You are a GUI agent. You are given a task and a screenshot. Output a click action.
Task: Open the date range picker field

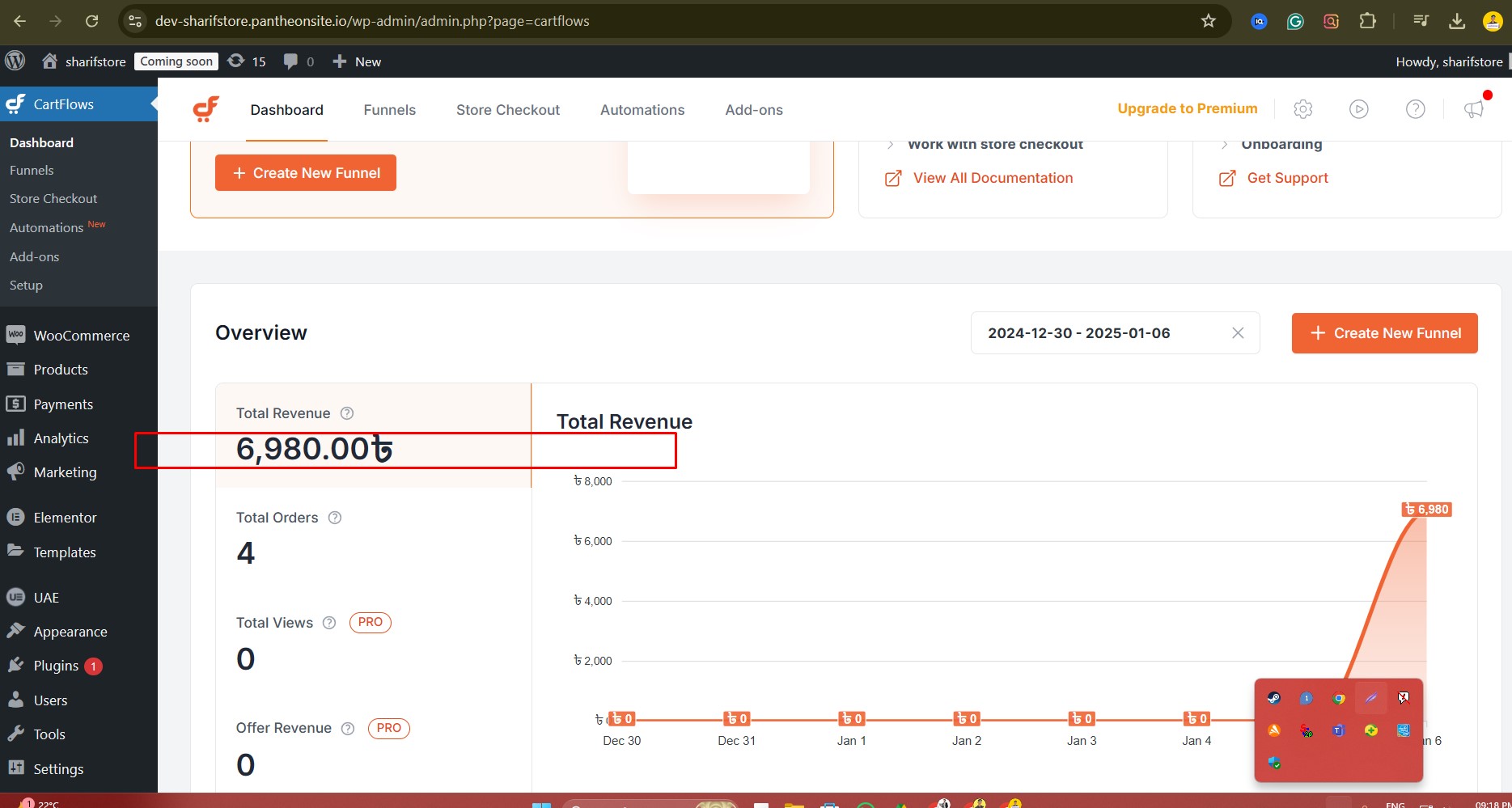tap(1115, 333)
